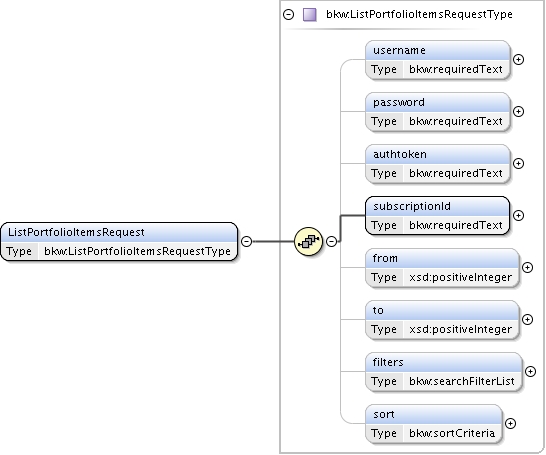Click the purple complex type square icon
546x455 pixels.
pyautogui.click(x=310, y=15)
